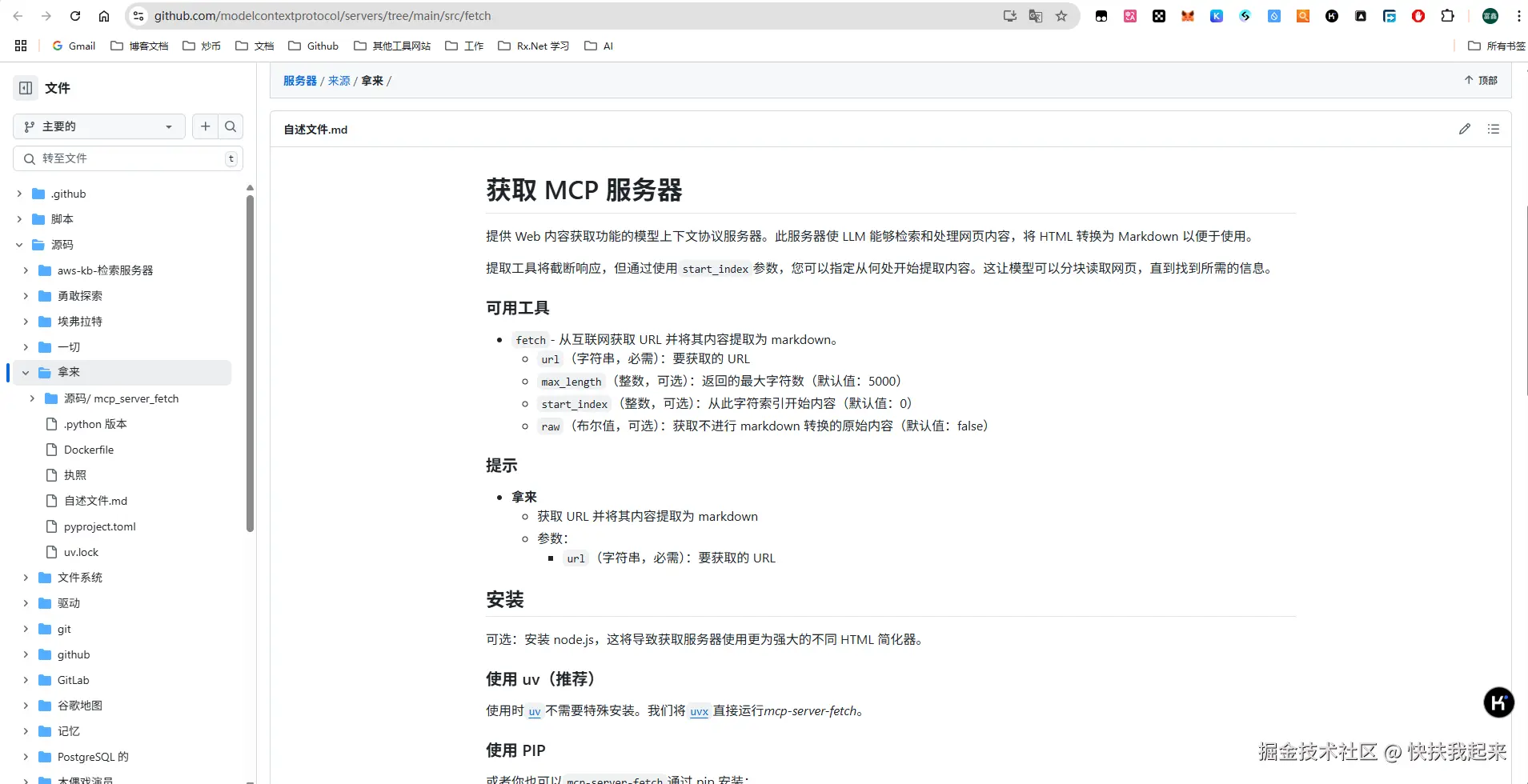Image resolution: width=1528 pixels, height=784 pixels.
Task: Open the pyproject.toml file in tree
Action: 100,526
